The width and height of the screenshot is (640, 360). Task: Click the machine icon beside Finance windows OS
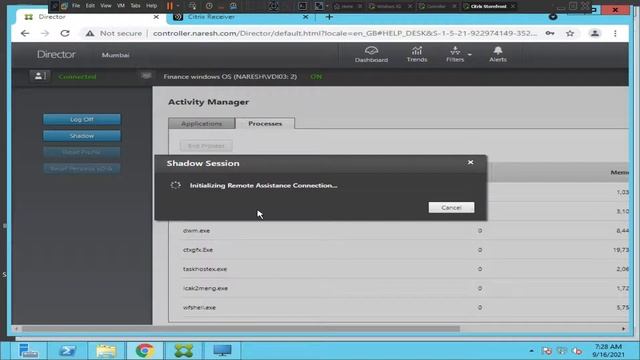pos(146,76)
